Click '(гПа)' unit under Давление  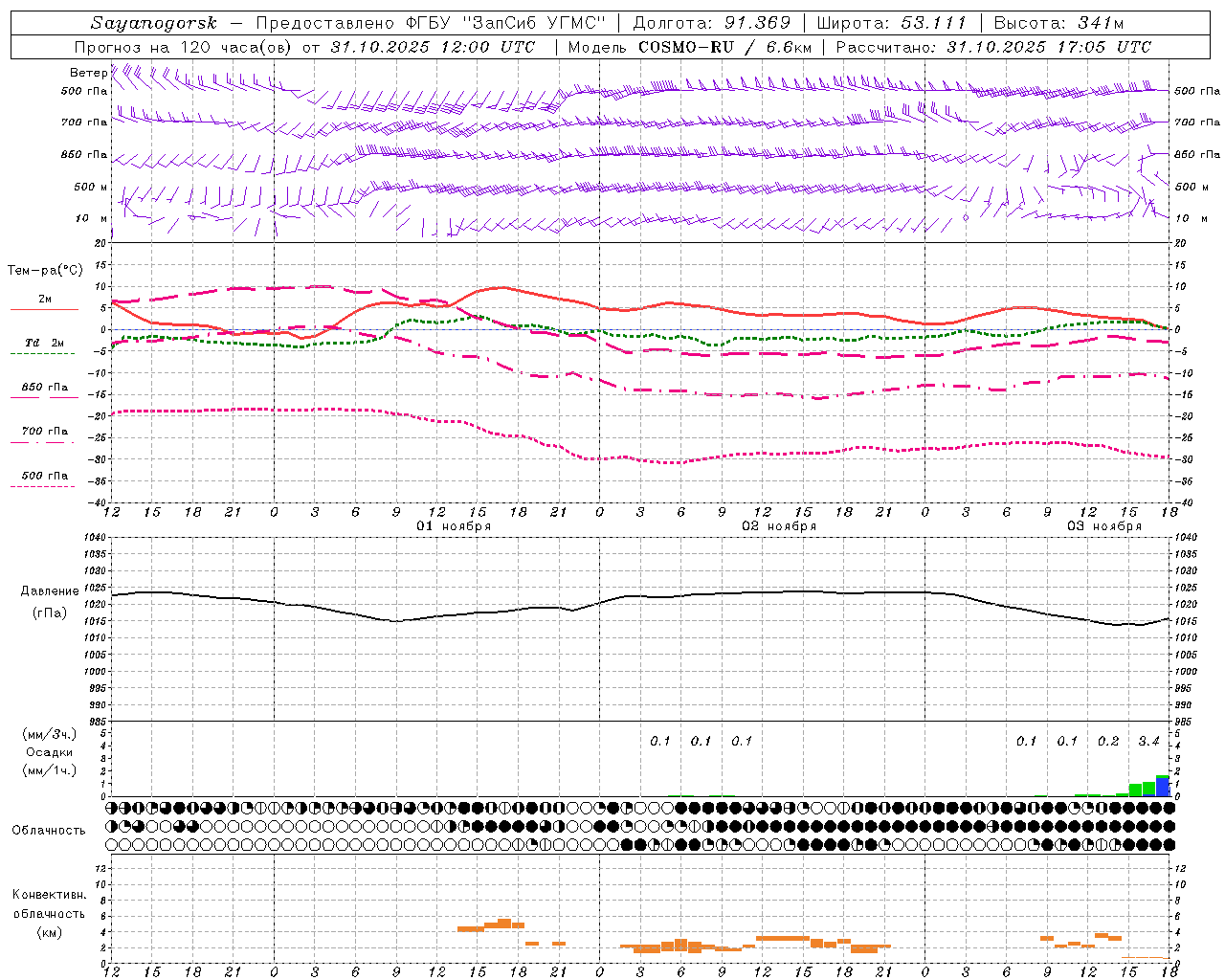coord(50,613)
